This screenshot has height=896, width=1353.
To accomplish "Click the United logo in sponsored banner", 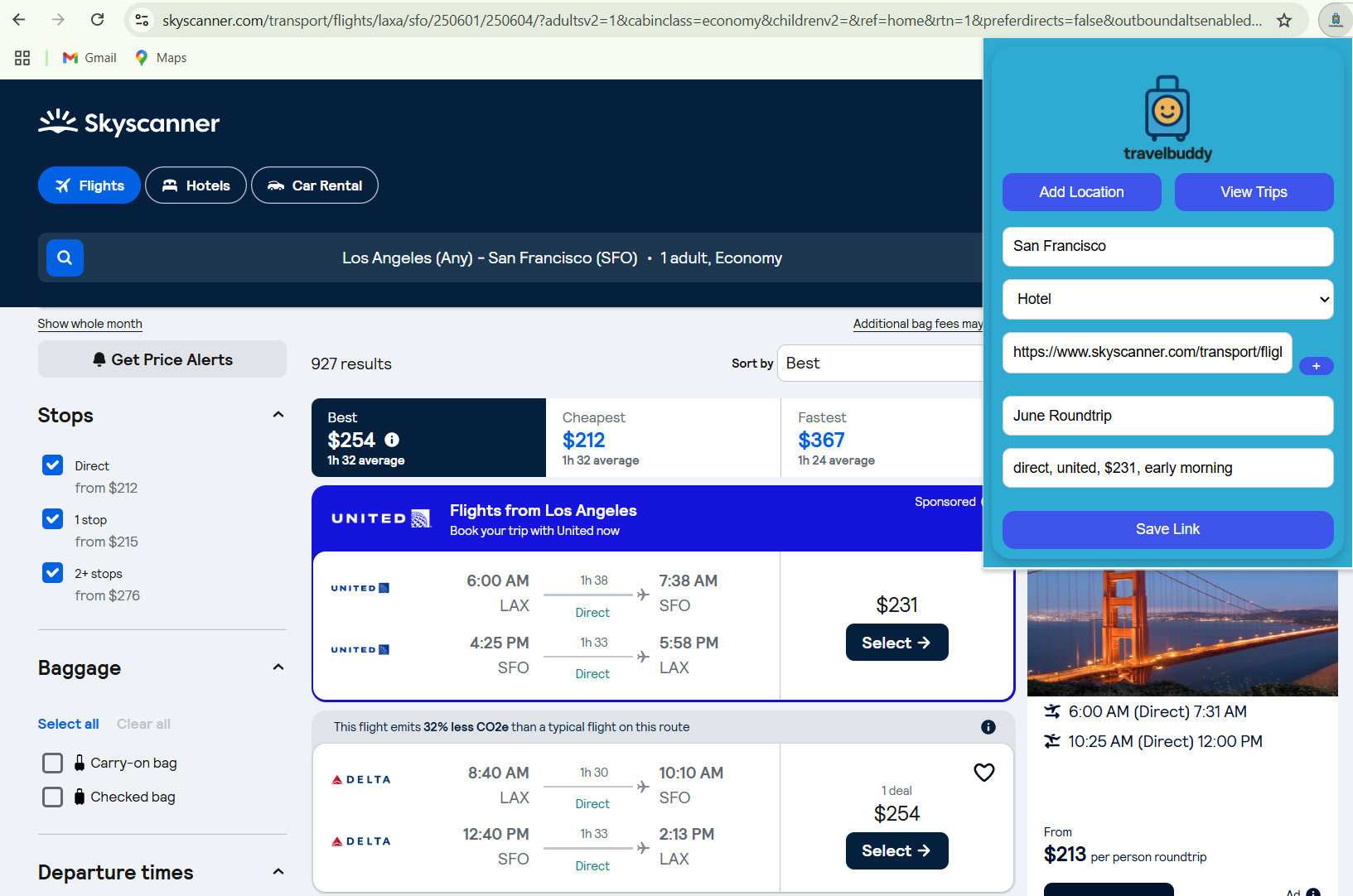I will point(381,518).
